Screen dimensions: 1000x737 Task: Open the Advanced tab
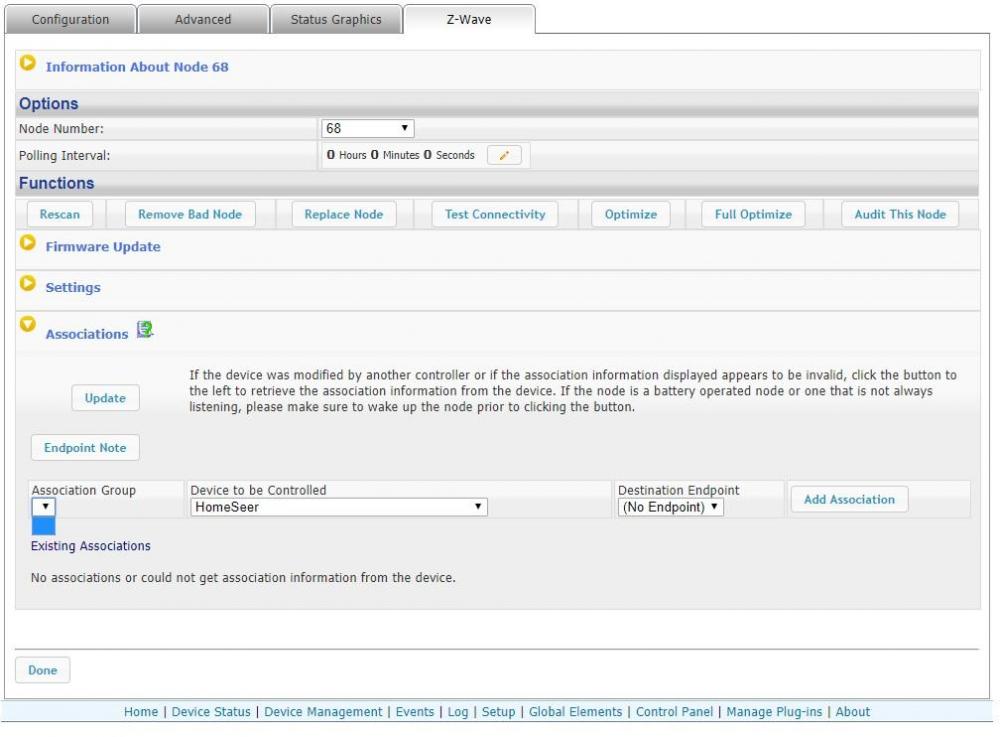click(203, 20)
